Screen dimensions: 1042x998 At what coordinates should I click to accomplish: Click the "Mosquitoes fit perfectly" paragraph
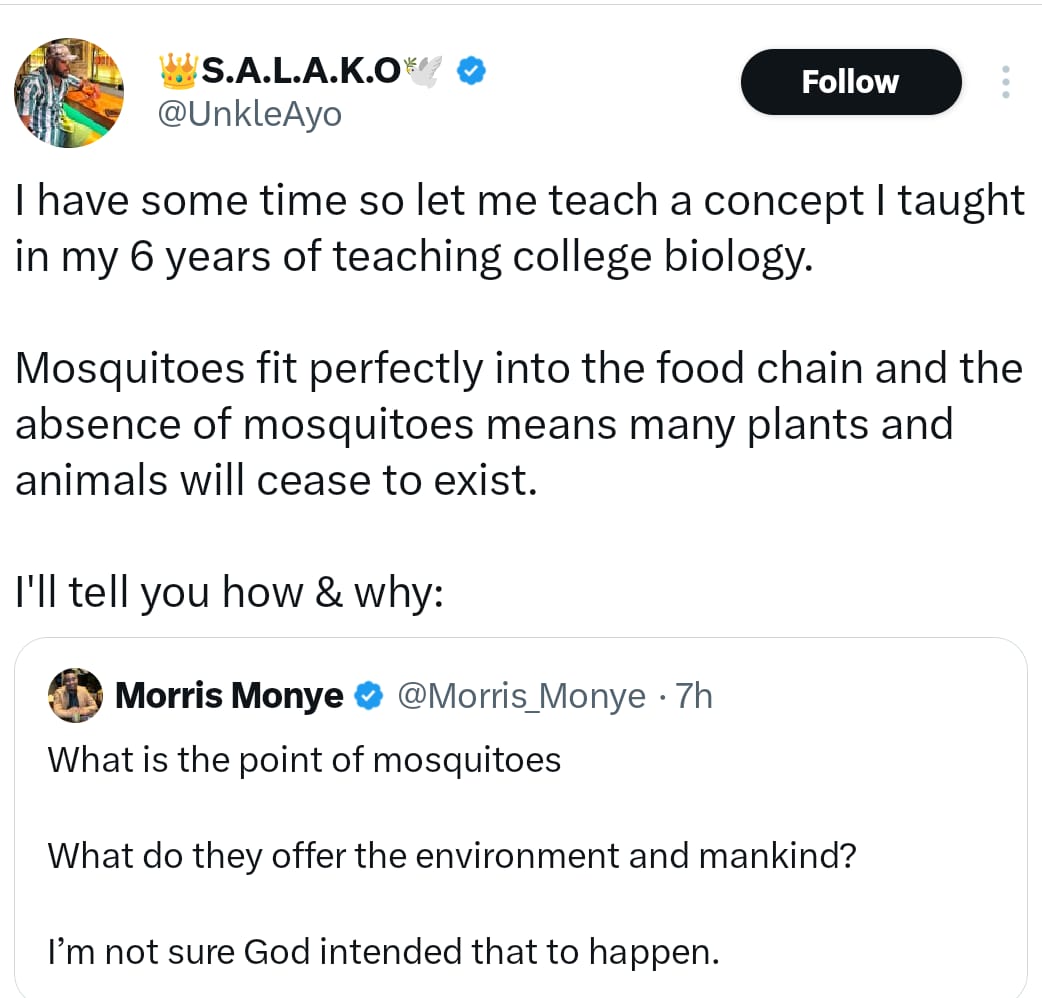click(x=518, y=425)
